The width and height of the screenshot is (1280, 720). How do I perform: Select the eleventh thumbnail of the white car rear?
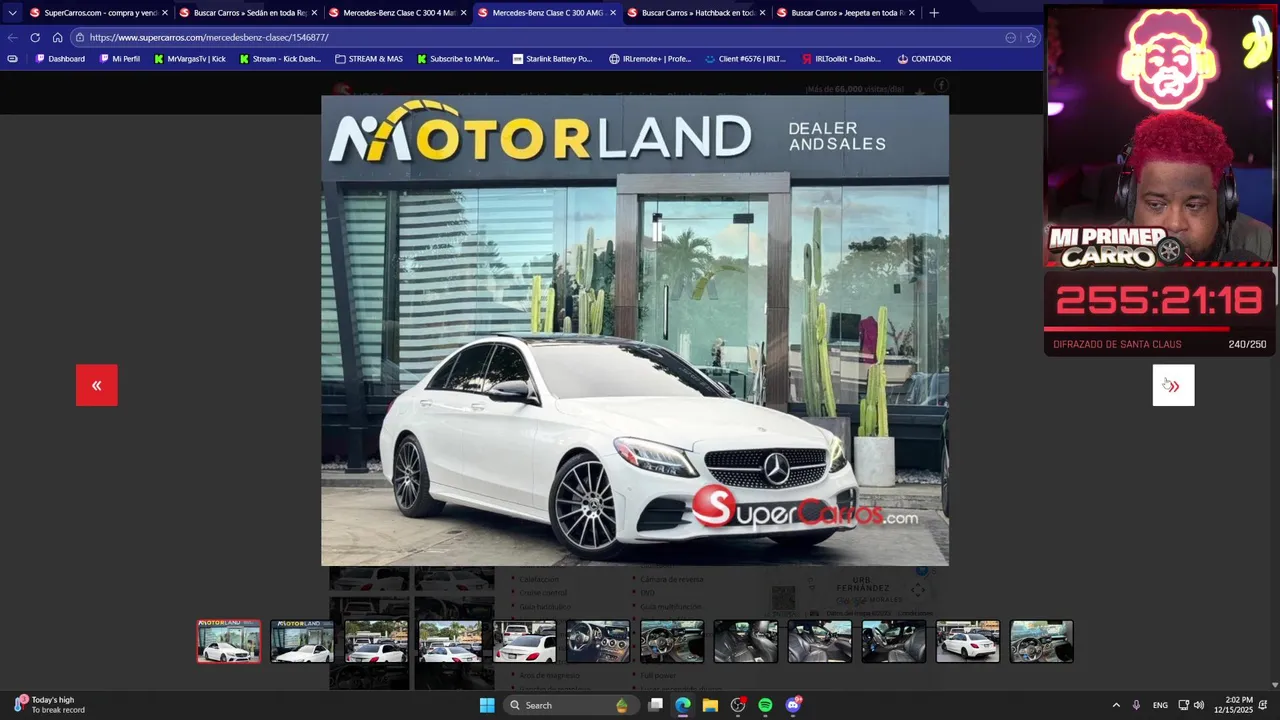click(968, 641)
